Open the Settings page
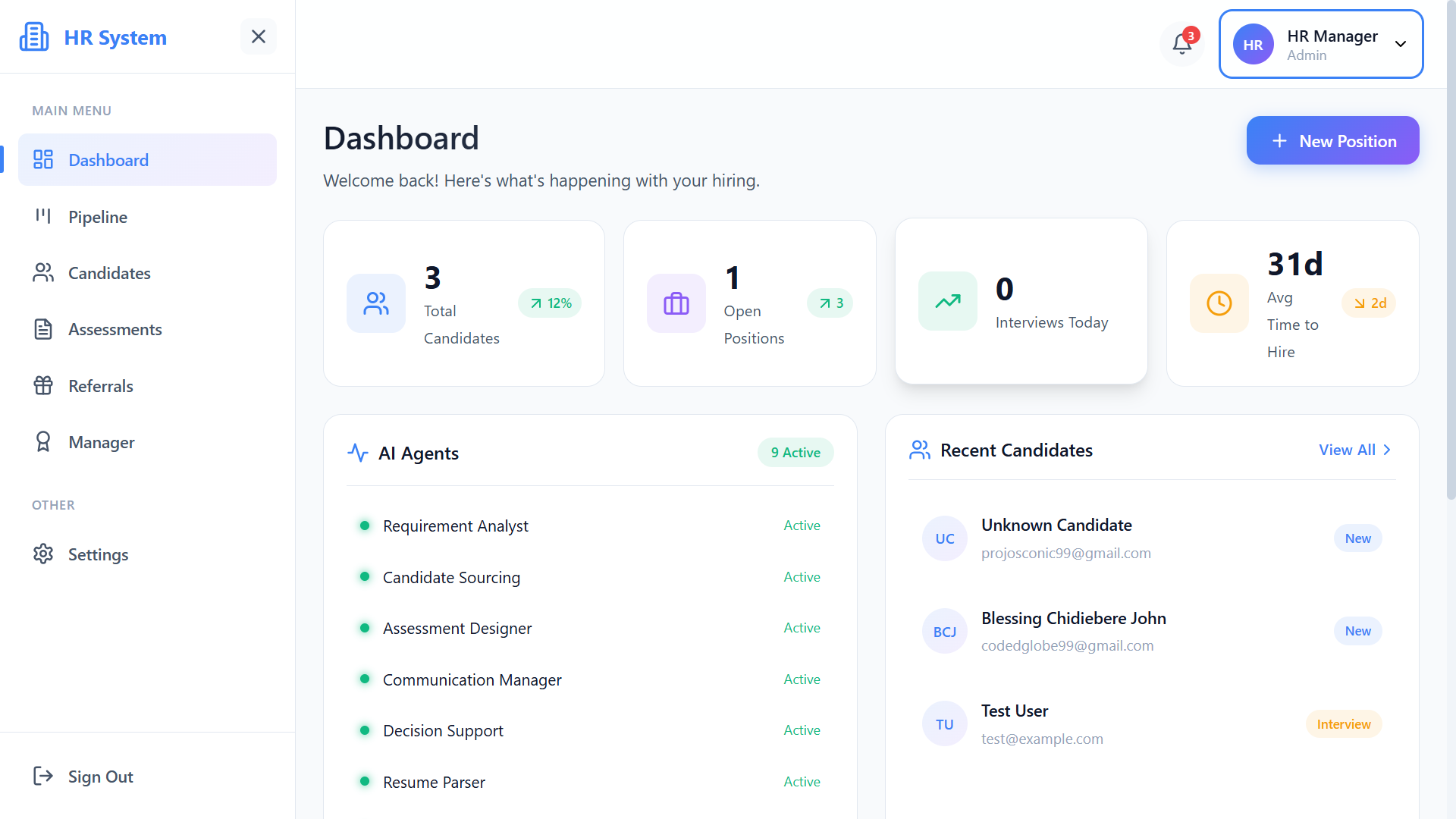The image size is (1456, 819). click(x=99, y=554)
